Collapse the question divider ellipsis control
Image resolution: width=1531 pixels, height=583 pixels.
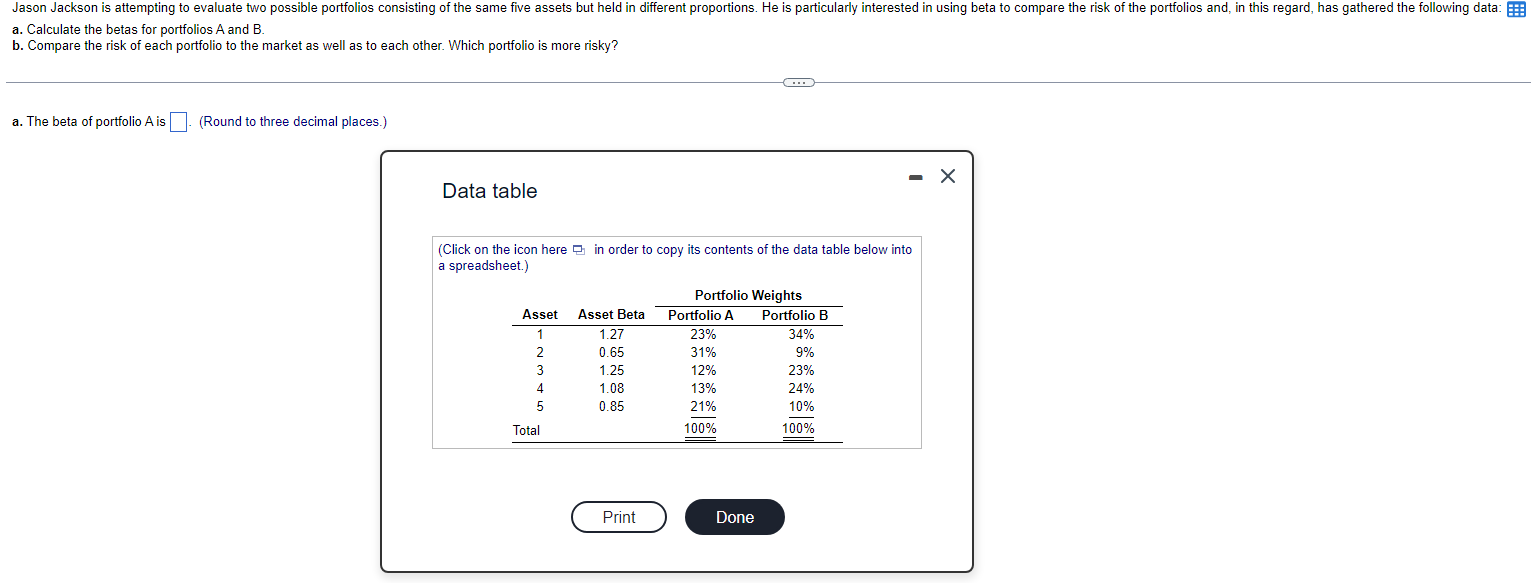(798, 82)
